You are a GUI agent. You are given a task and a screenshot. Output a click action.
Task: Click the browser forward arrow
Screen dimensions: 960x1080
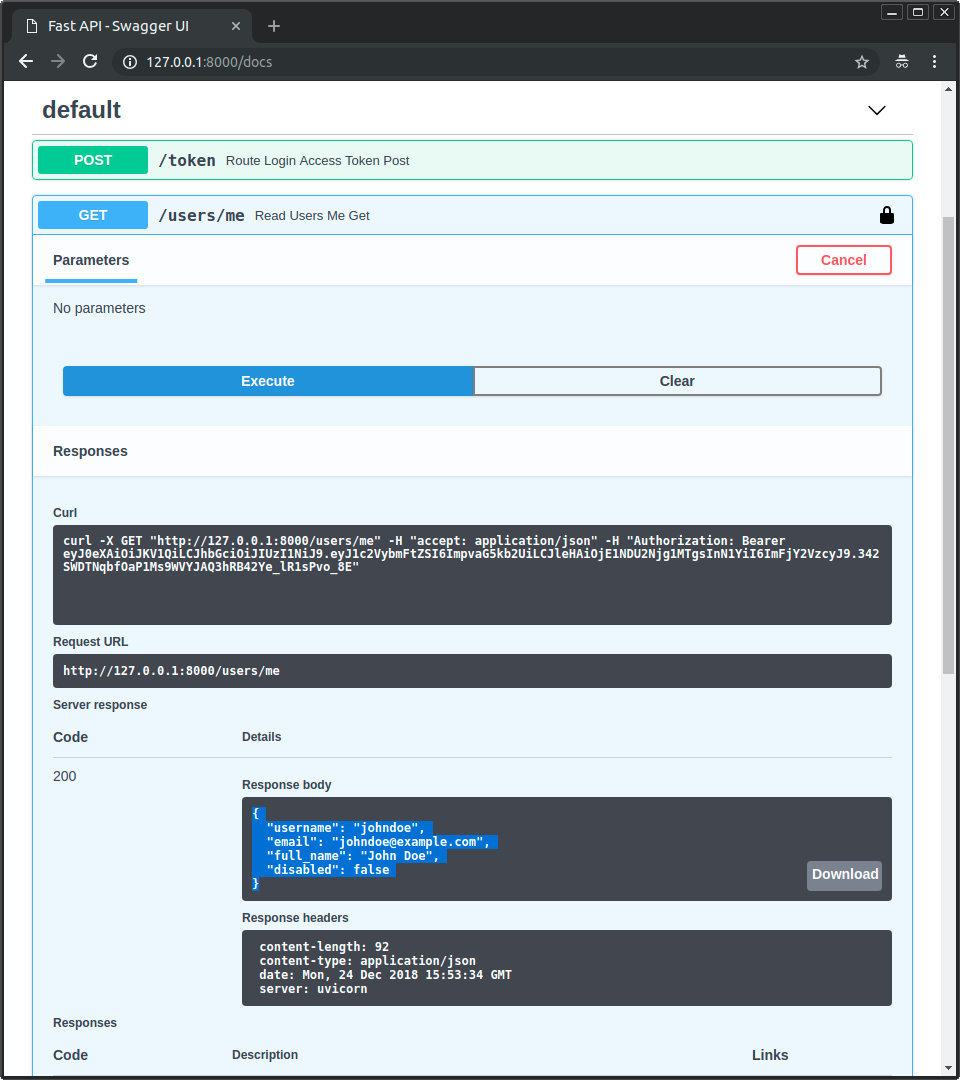tap(58, 62)
